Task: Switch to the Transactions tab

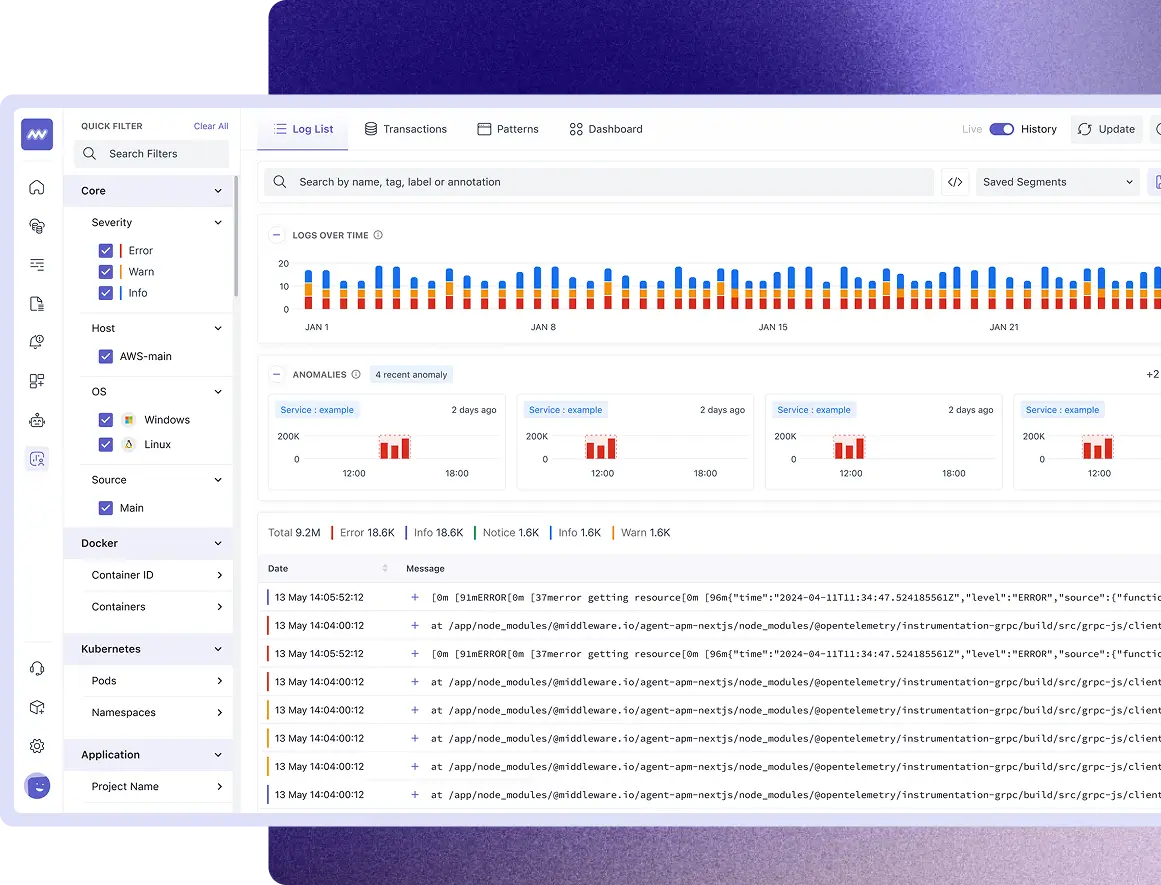Action: [x=406, y=129]
